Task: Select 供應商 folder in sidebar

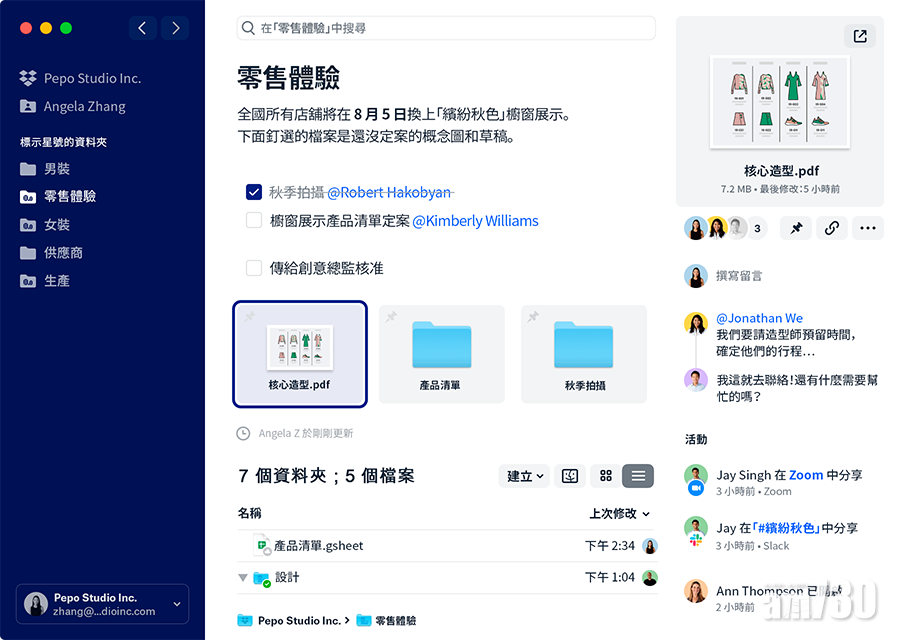Action: (63, 253)
